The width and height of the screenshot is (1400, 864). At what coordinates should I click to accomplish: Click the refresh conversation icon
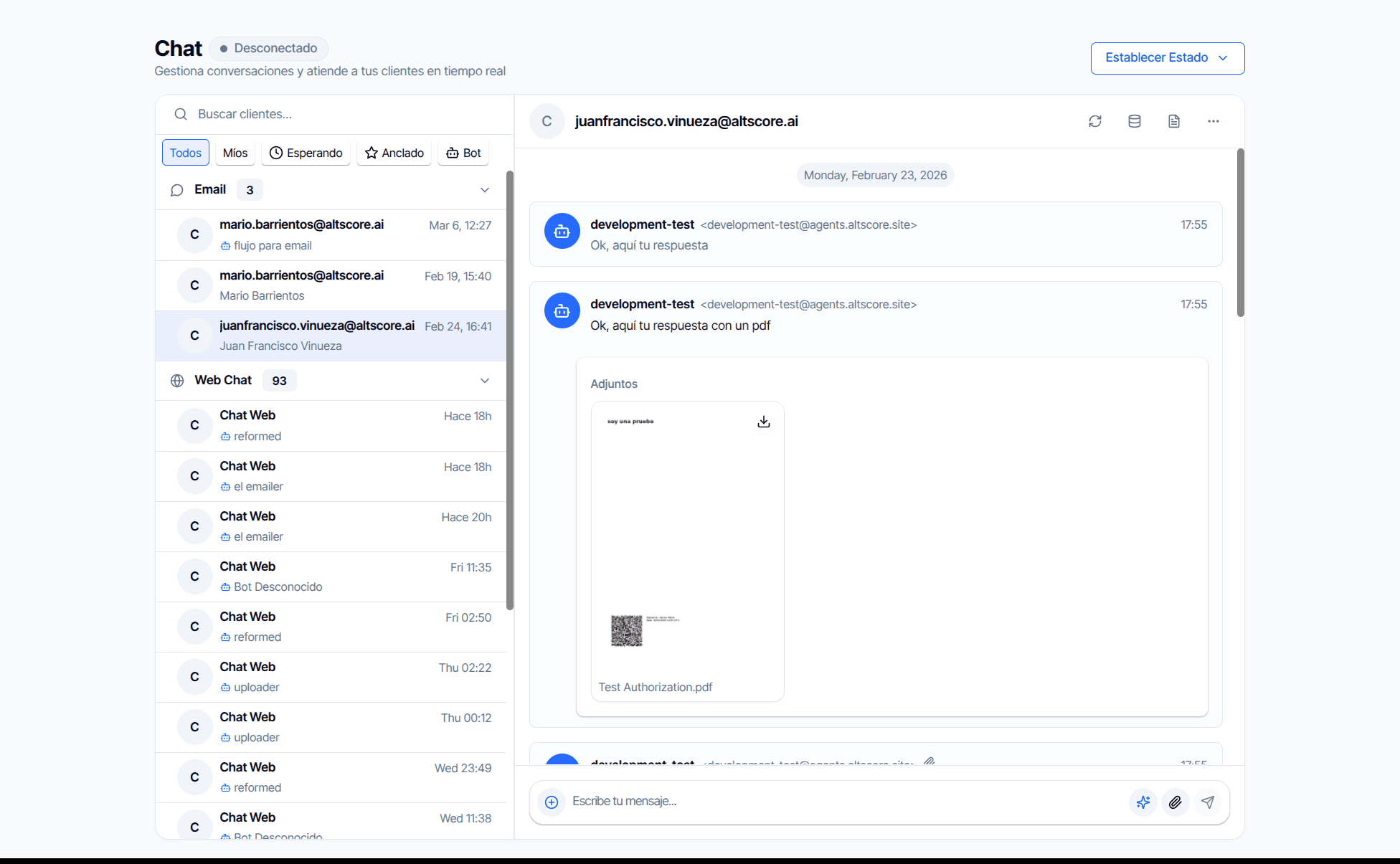point(1094,121)
